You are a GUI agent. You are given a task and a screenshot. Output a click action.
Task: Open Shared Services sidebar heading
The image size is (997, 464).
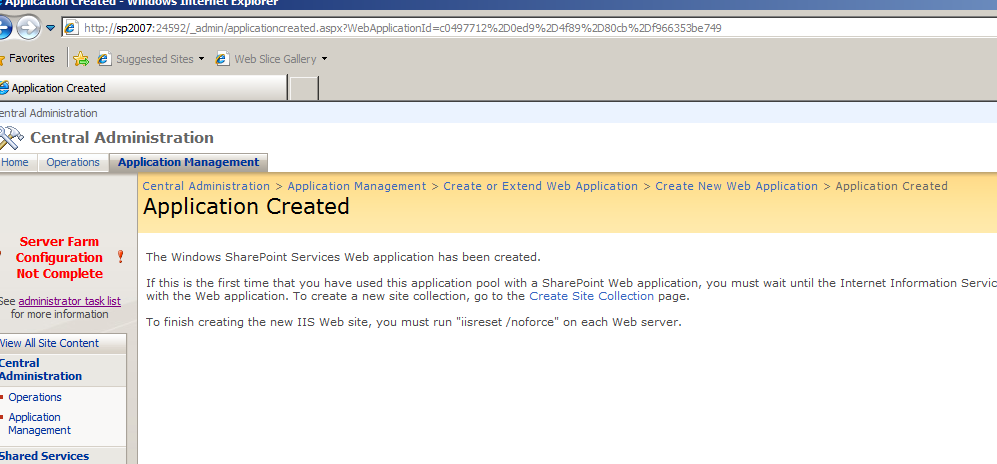(44, 456)
